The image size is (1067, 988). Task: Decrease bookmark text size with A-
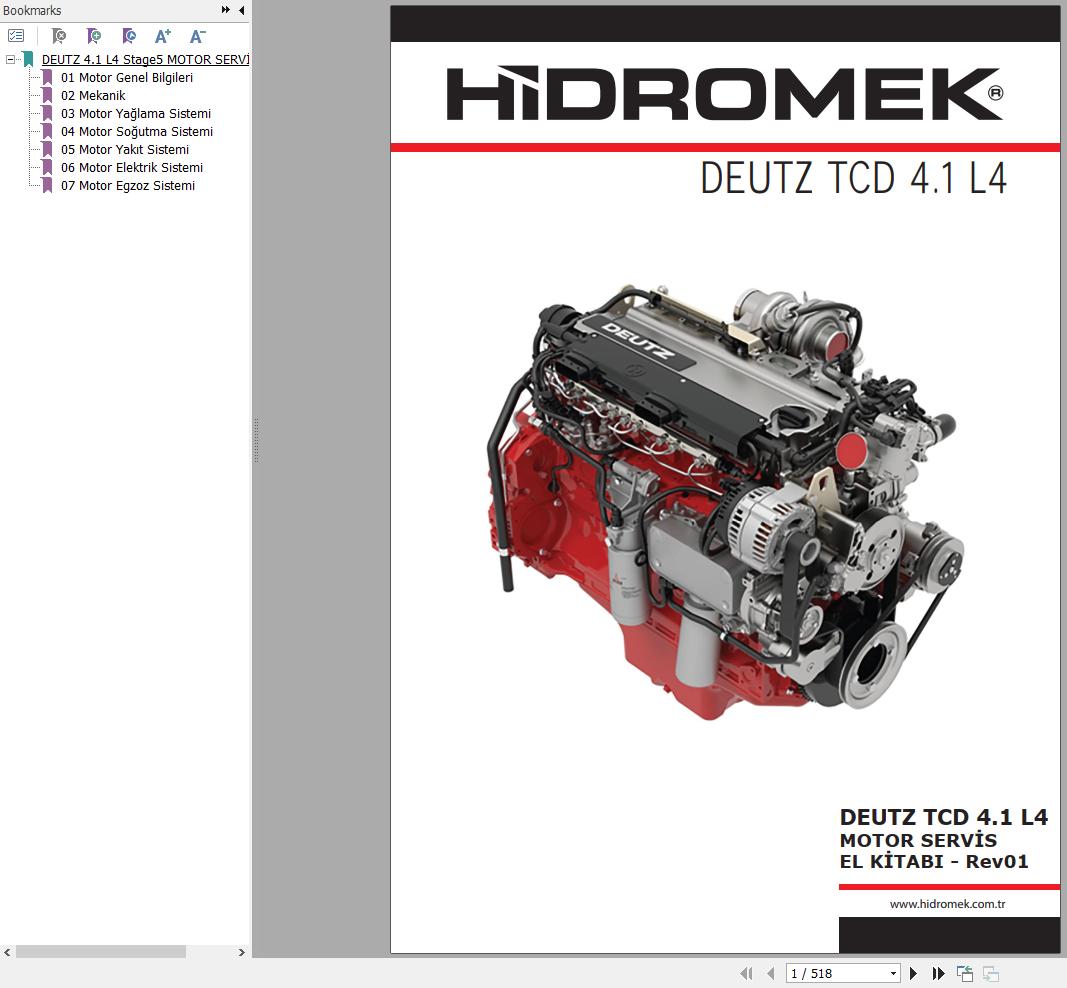click(196, 35)
